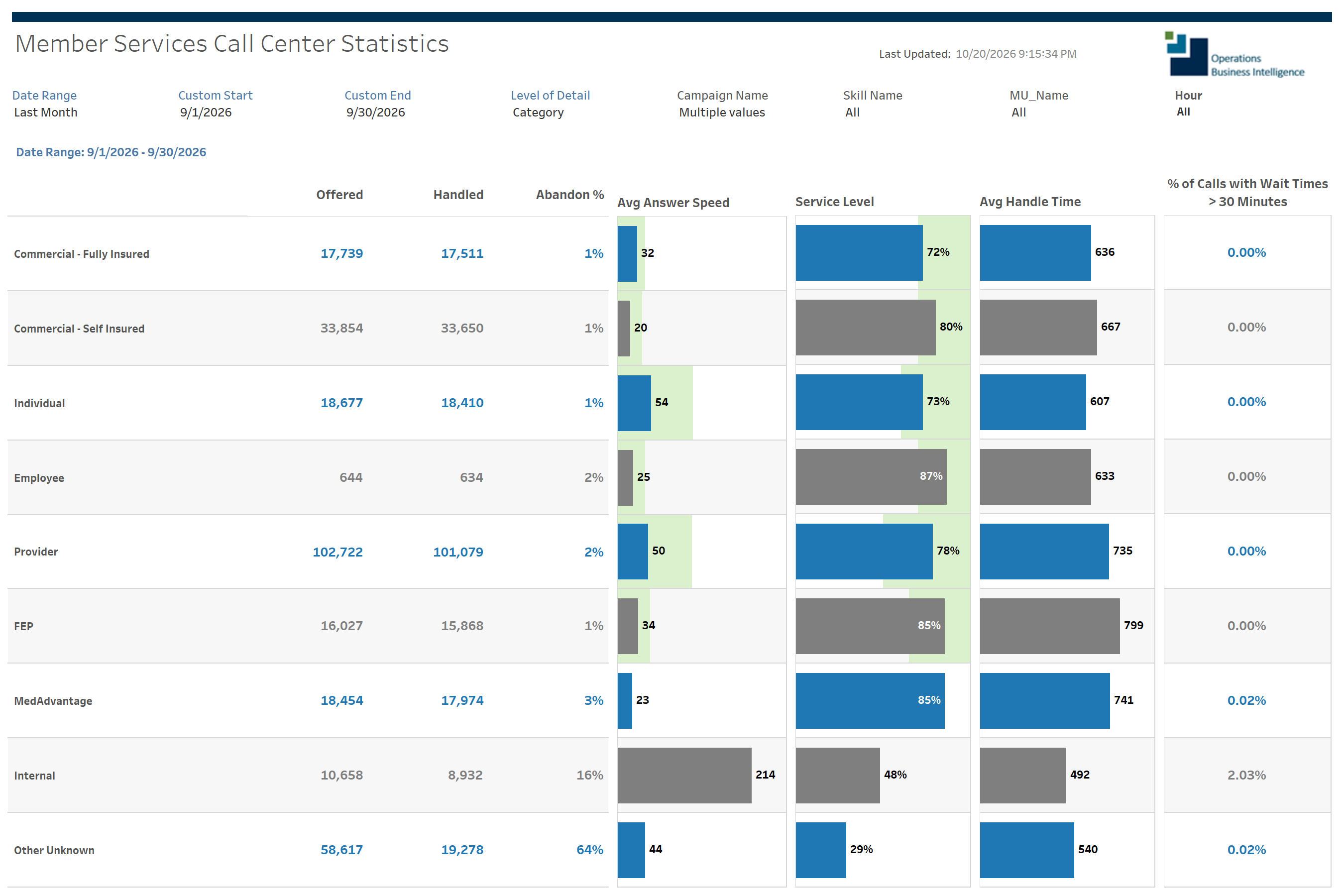Edit the Custom Start date 9/1/2026

(206, 112)
